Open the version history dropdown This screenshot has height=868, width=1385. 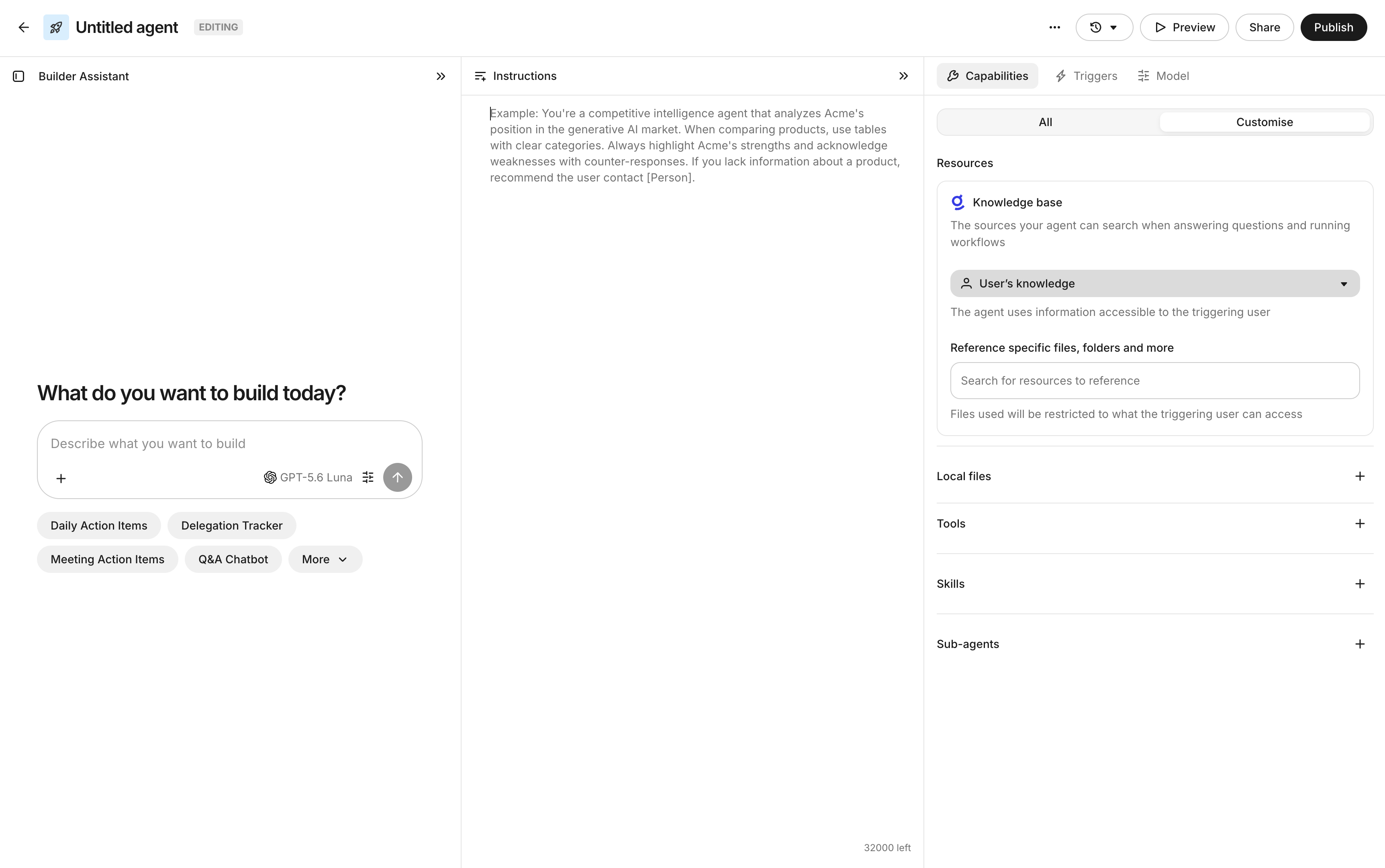click(1104, 27)
